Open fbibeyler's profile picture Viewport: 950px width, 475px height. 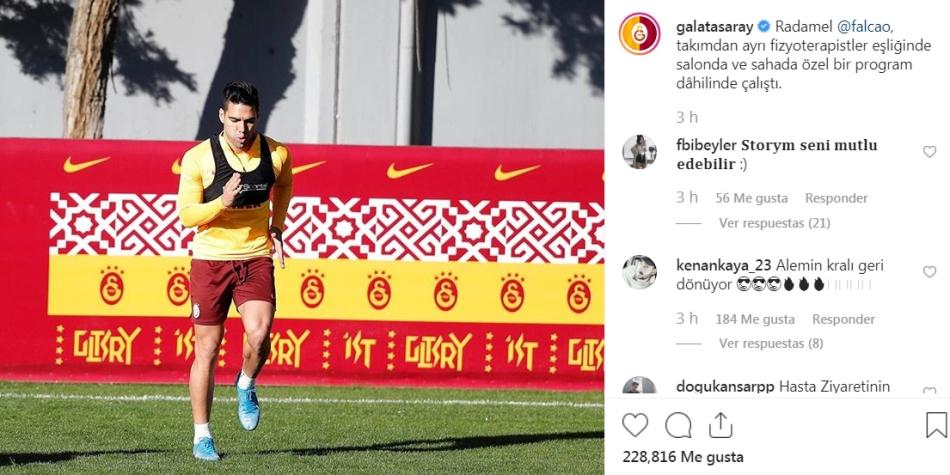point(639,152)
